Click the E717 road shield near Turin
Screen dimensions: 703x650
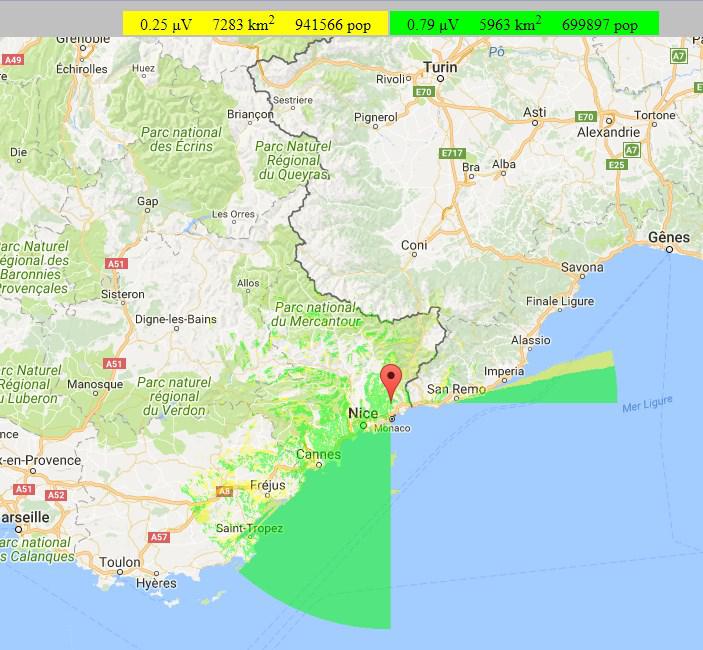[451, 153]
